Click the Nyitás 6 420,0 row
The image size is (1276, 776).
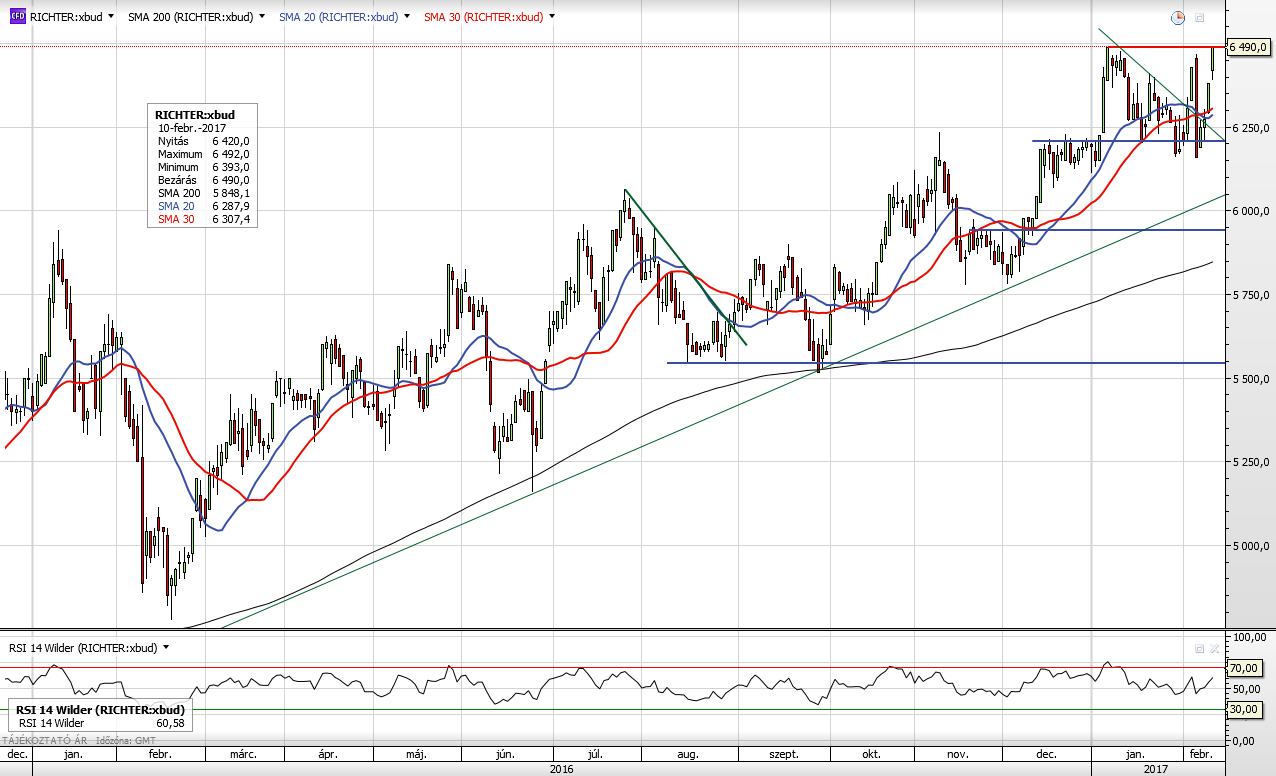click(203, 141)
